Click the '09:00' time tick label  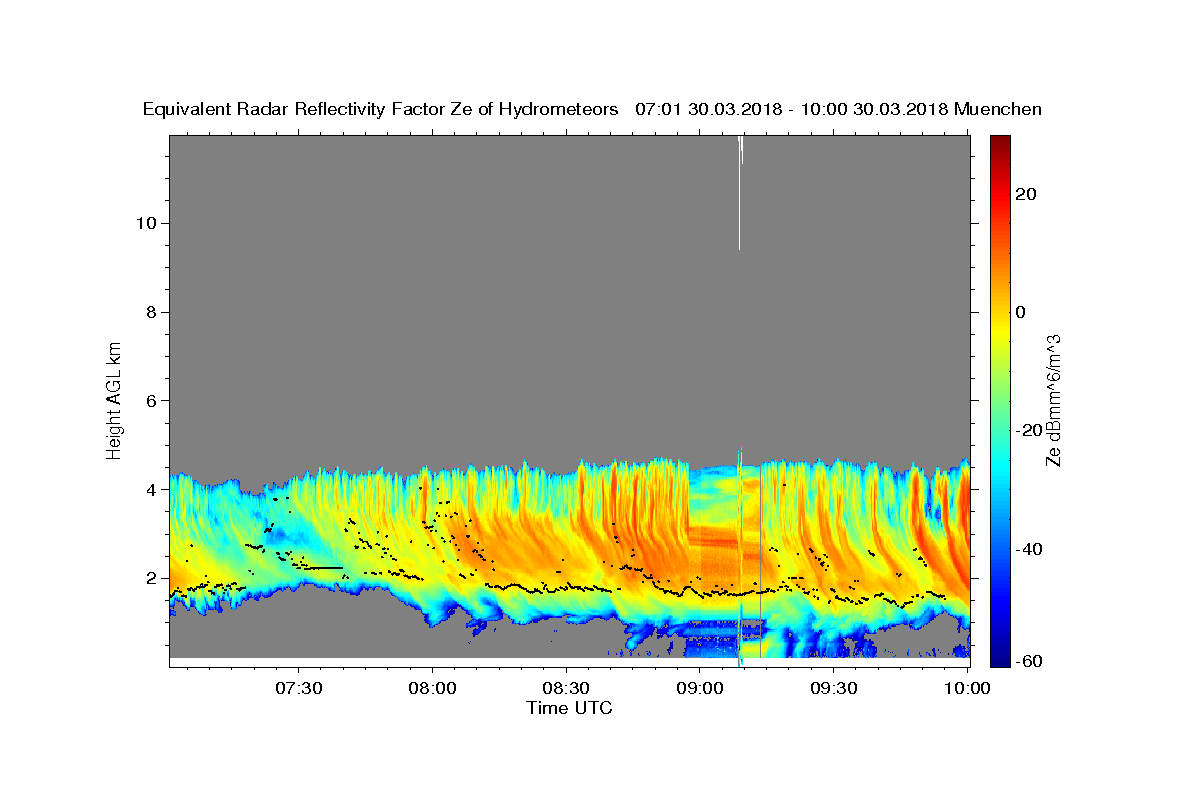[x=700, y=688]
